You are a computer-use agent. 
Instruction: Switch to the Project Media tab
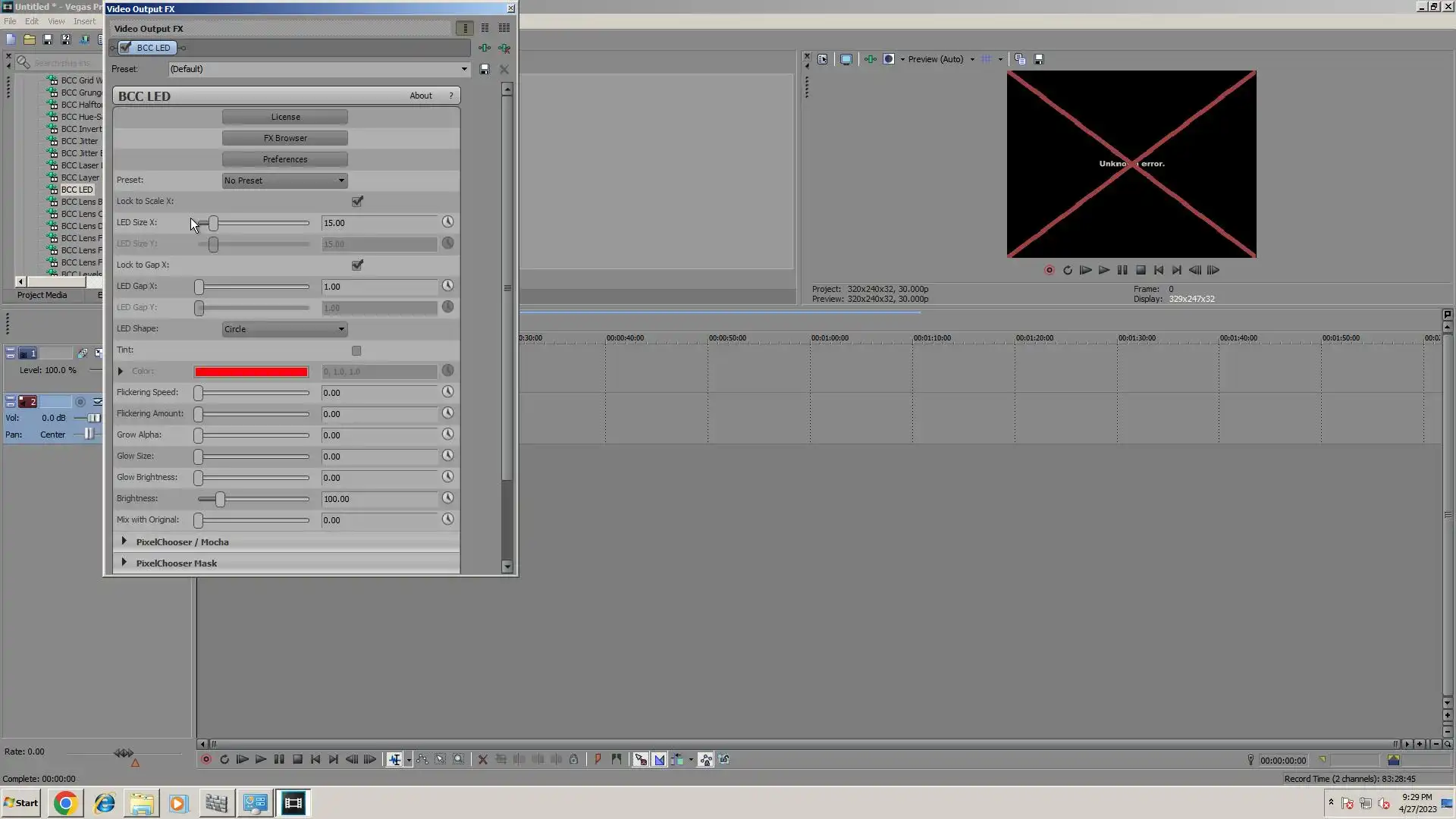point(42,295)
